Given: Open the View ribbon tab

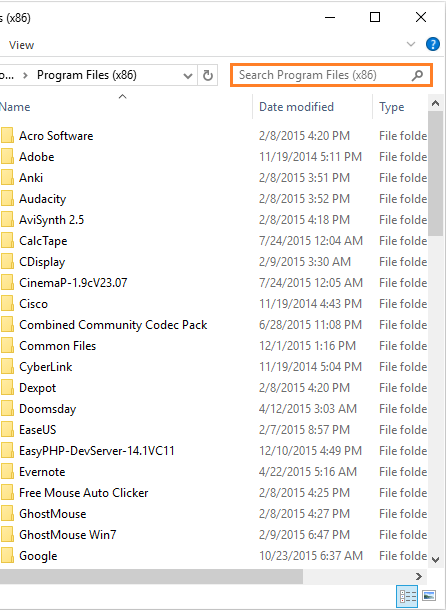Looking at the screenshot, I should [21, 45].
